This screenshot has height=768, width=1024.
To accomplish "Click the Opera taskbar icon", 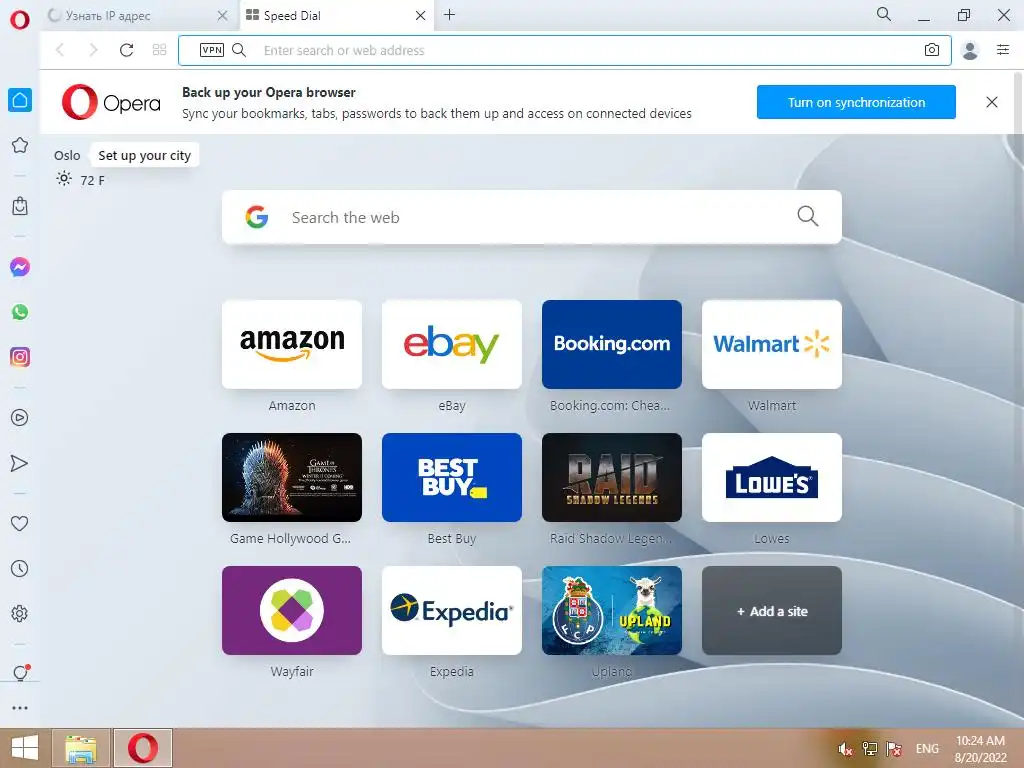I will coord(143,748).
